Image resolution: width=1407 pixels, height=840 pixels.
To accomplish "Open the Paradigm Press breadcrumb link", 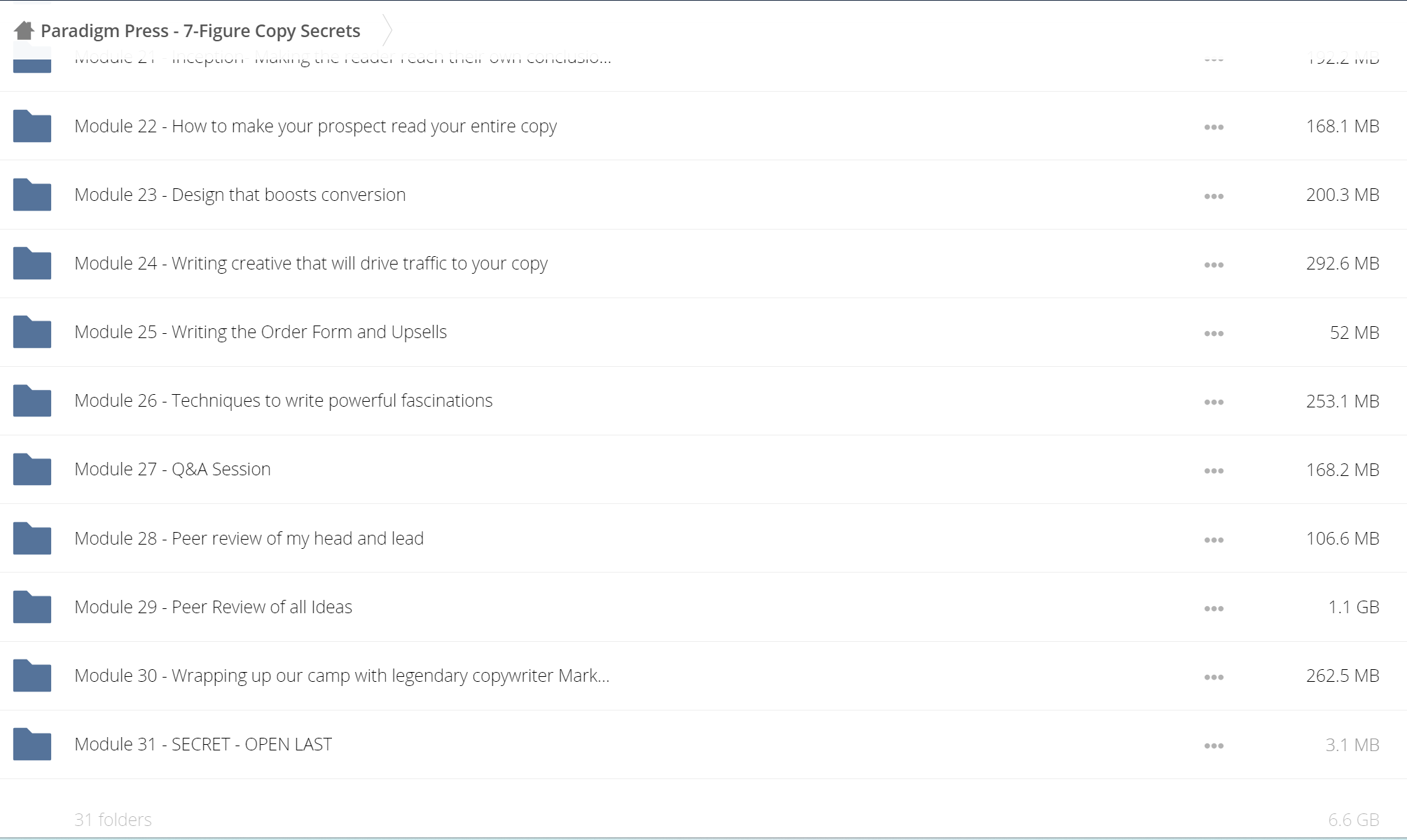I will click(x=200, y=31).
